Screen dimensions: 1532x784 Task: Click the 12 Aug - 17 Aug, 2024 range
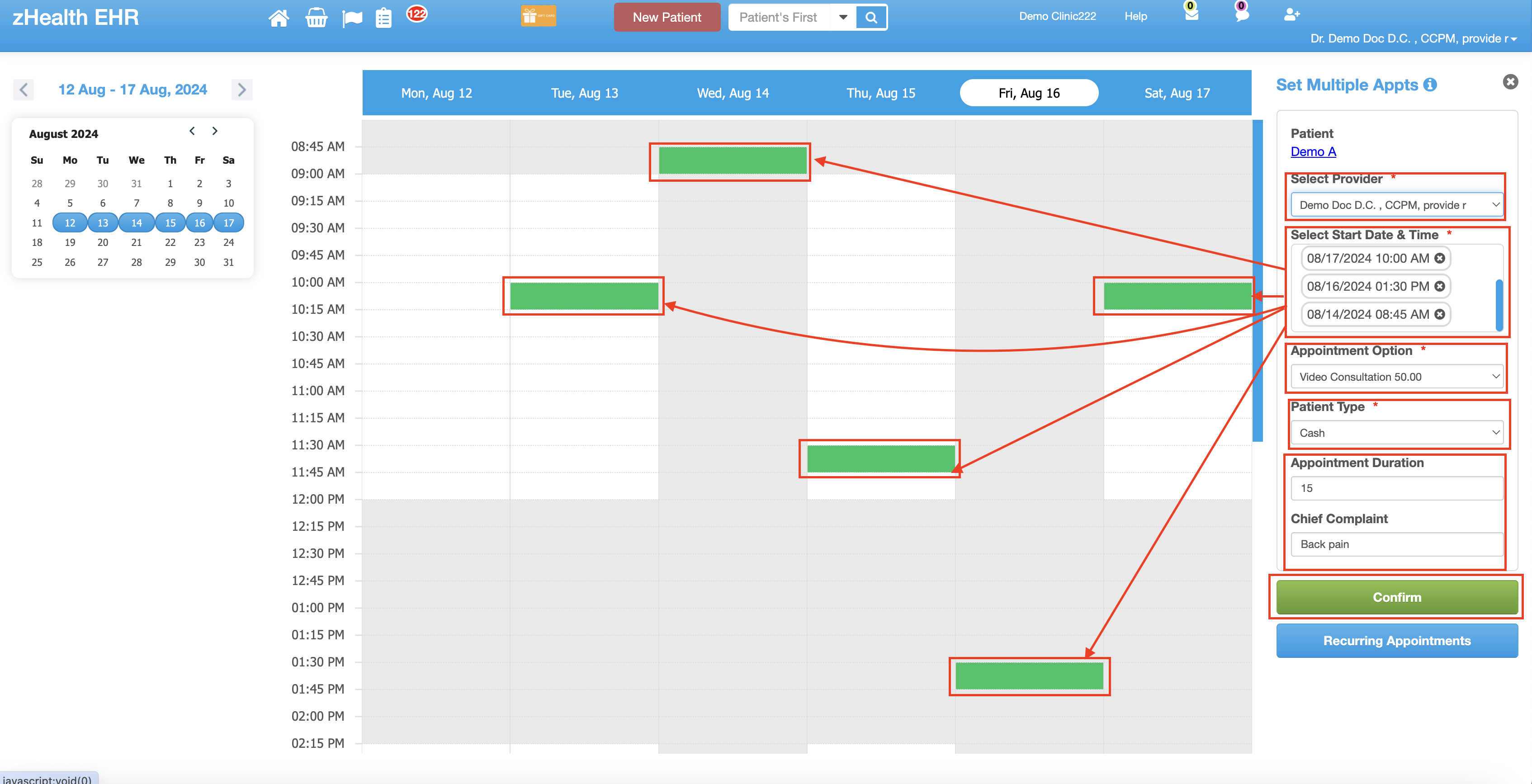(x=132, y=90)
